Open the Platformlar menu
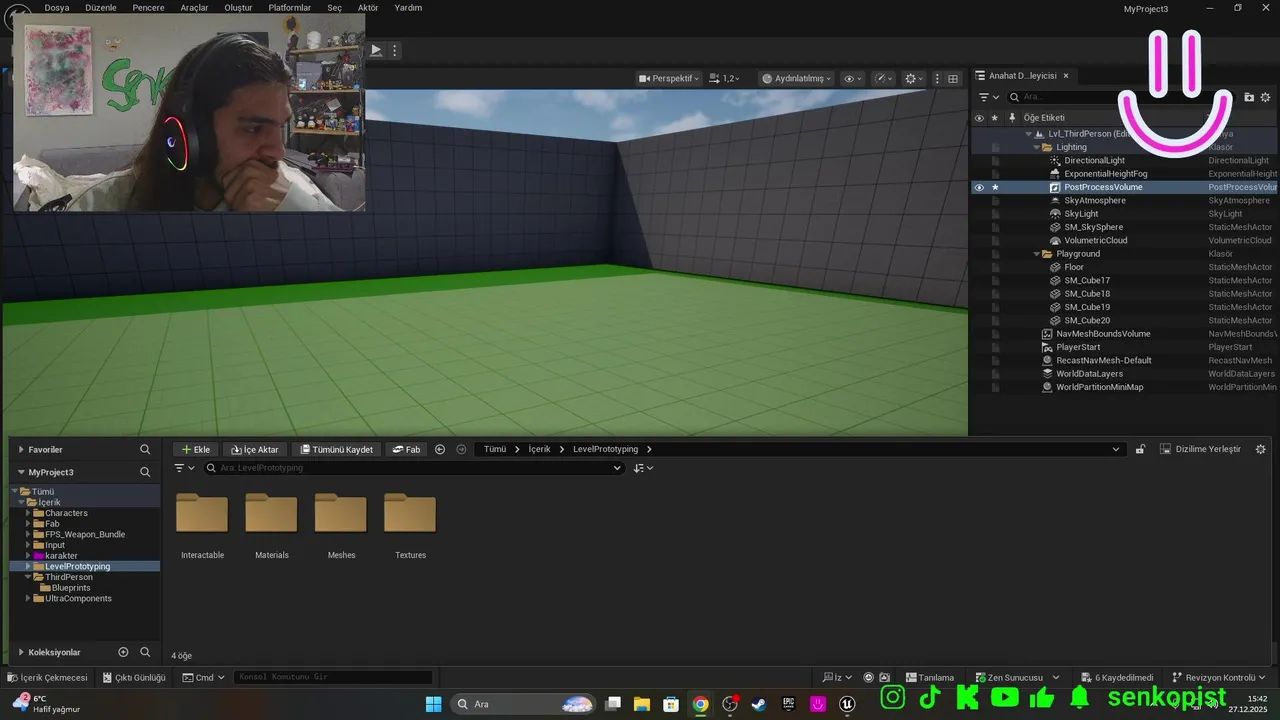Viewport: 1280px width, 720px height. (289, 7)
